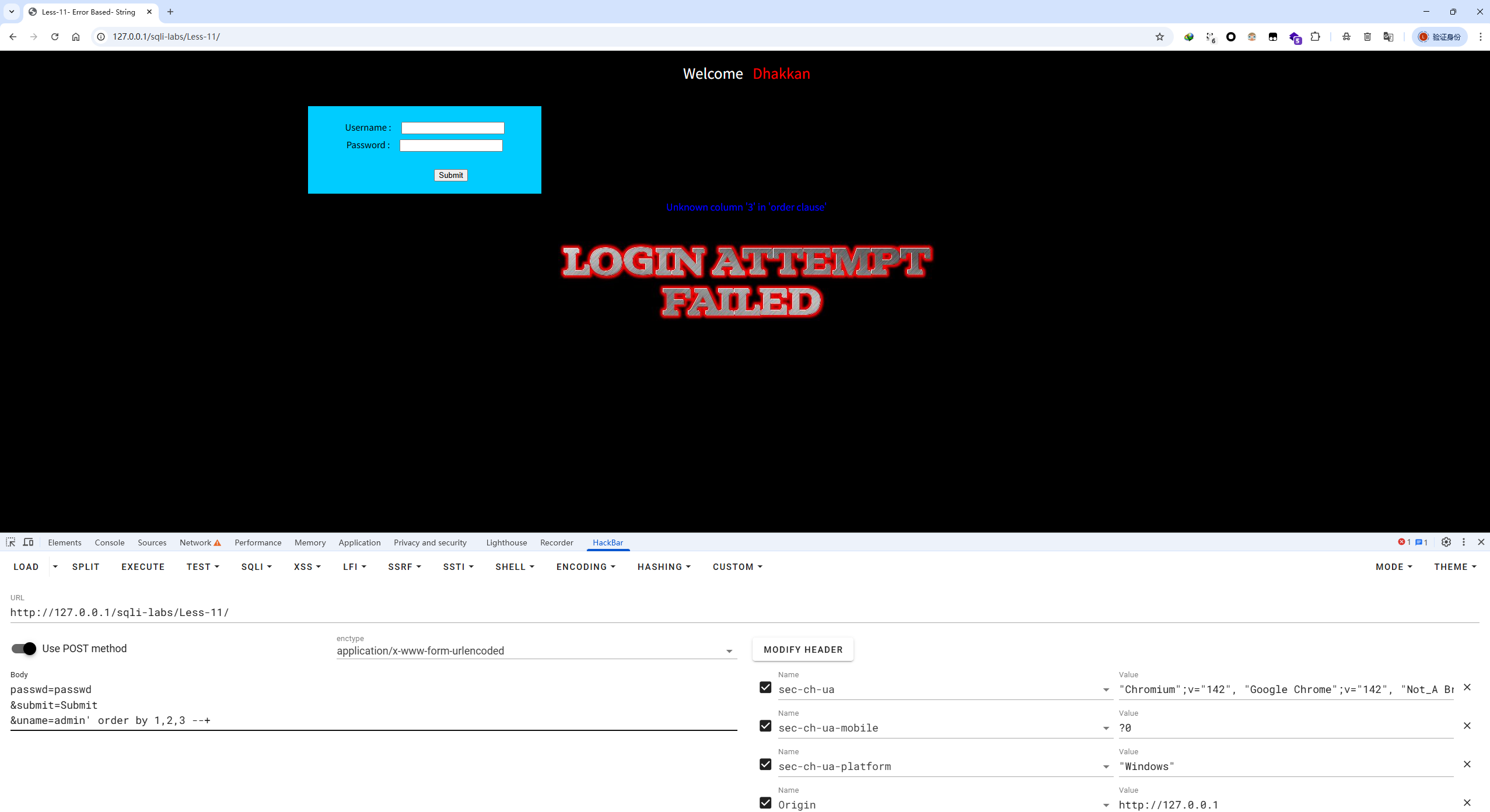Screen dimensions: 1490x812
Task: Switch to the Console tab
Action: click(109, 542)
